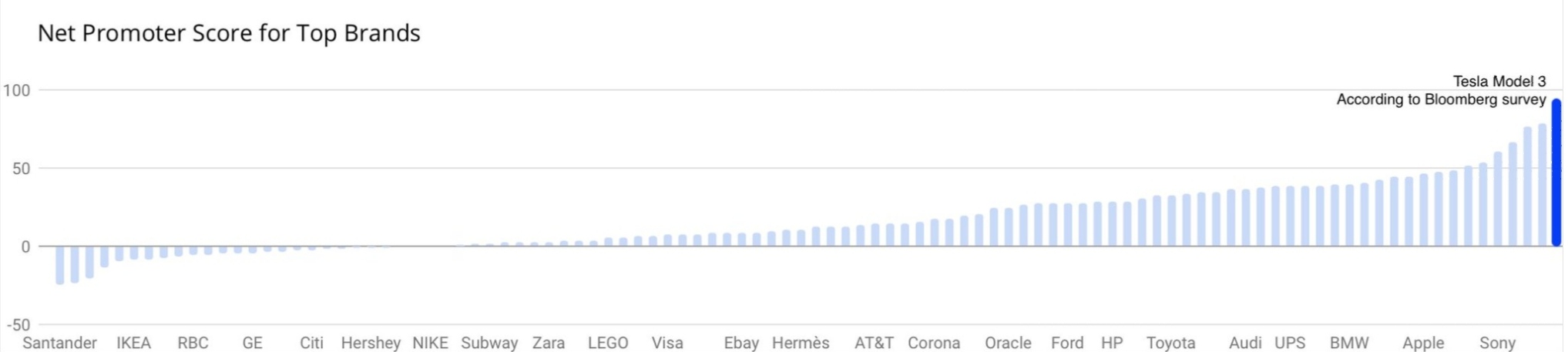The height and width of the screenshot is (352, 1568).
Task: Select the Subway axis label
Action: [489, 343]
